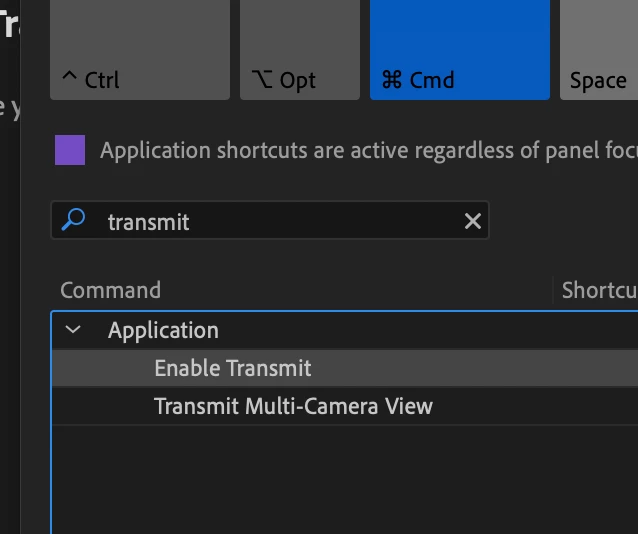This screenshot has height=534, width=638.
Task: Deselect the highlighted Cmd modifier key
Action: pyautogui.click(x=459, y=50)
